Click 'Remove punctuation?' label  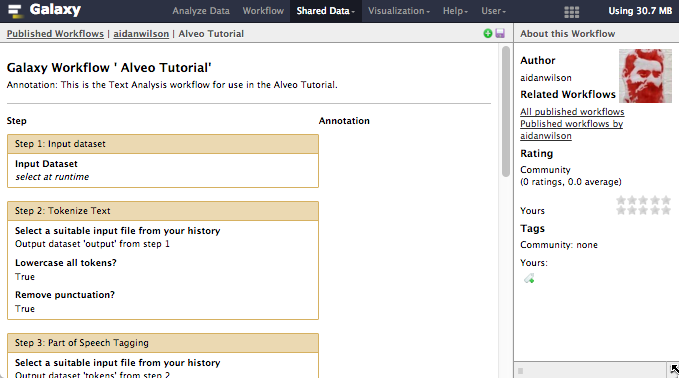click(65, 295)
